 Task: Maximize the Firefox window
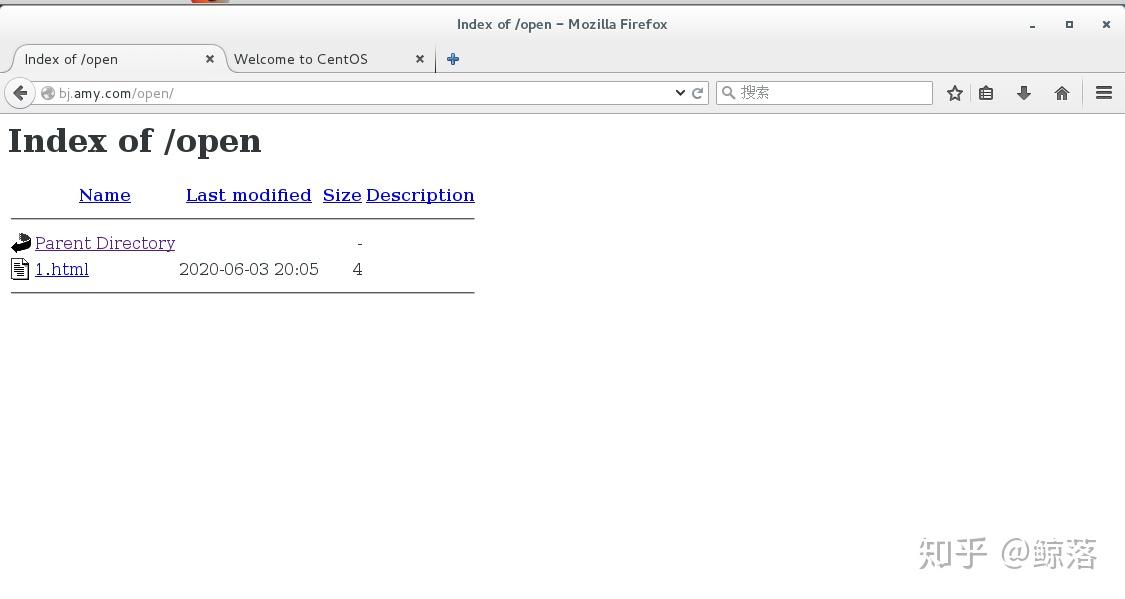pyautogui.click(x=1069, y=24)
